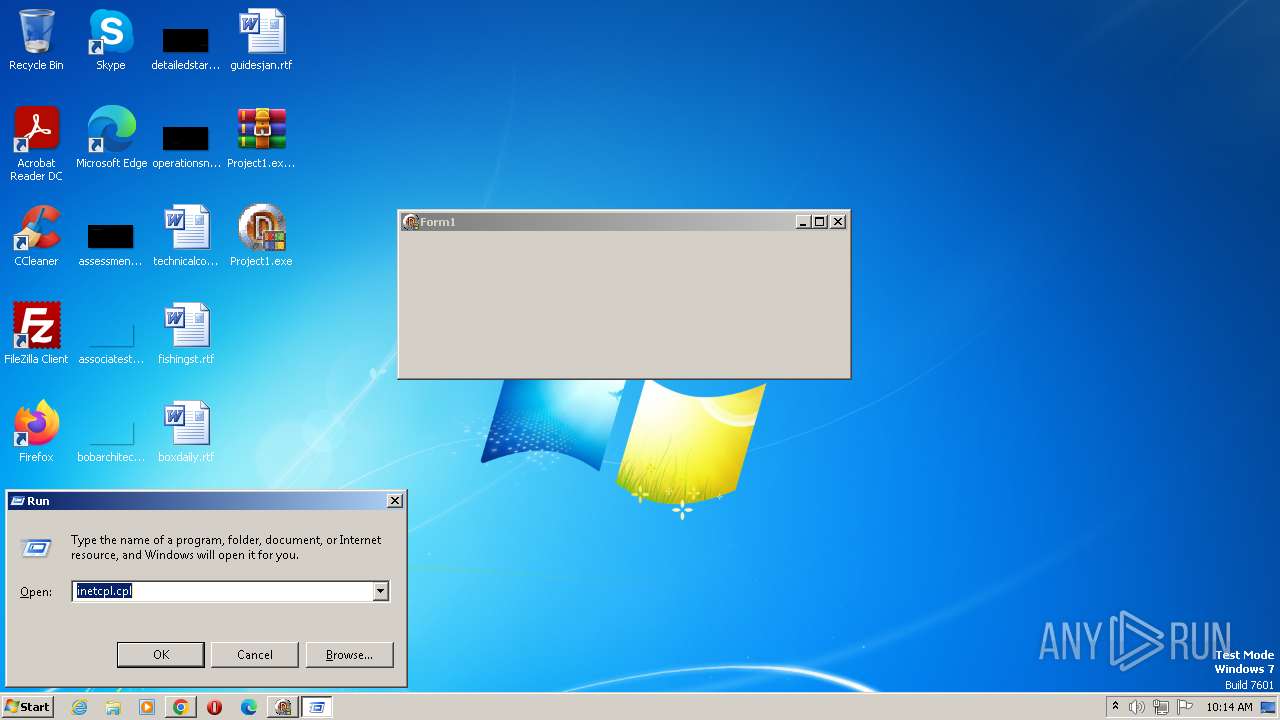Click the clock showing 10:14 AM
1280x720 pixels.
point(1229,707)
